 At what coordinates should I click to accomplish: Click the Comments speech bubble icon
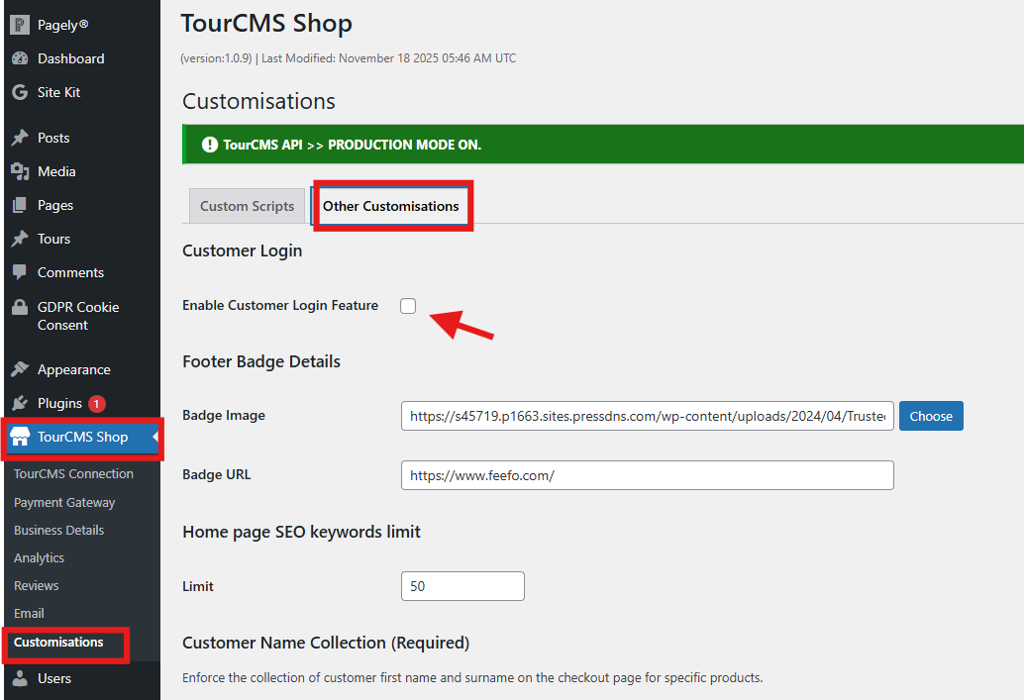point(20,272)
